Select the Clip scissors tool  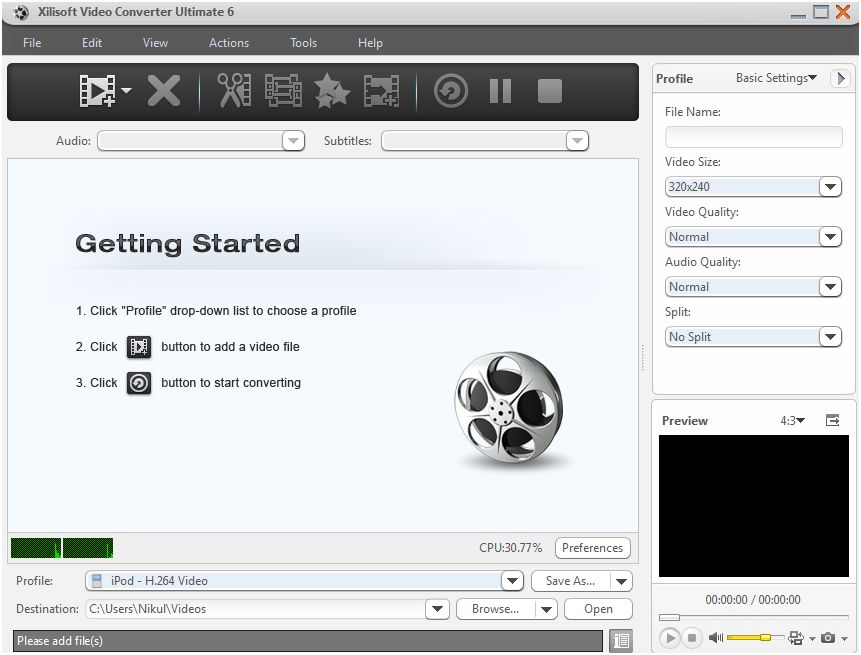234,91
